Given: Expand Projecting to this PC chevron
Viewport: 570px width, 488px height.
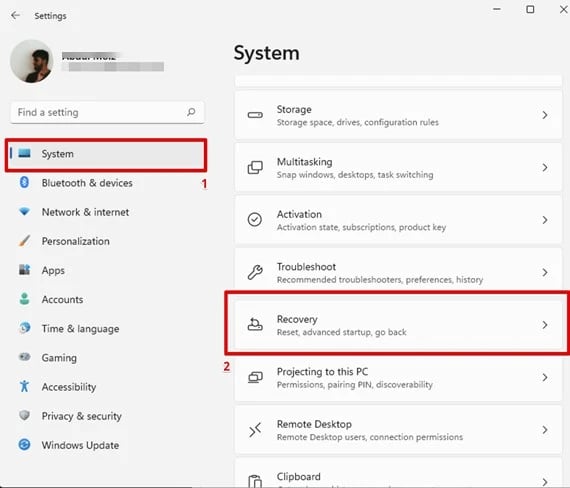Looking at the screenshot, I should click(545, 377).
